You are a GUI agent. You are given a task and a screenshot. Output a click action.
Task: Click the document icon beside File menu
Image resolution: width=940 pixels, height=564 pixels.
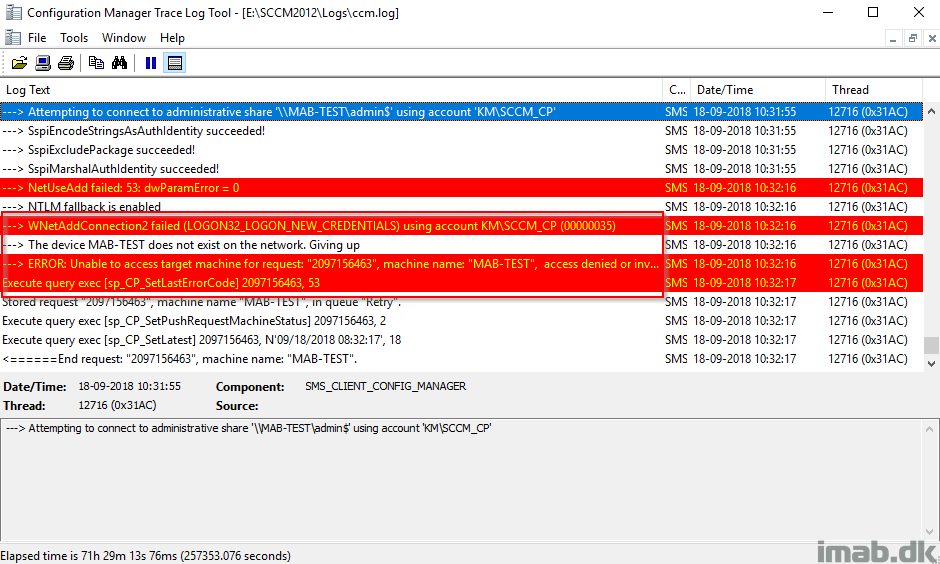click(x=13, y=37)
